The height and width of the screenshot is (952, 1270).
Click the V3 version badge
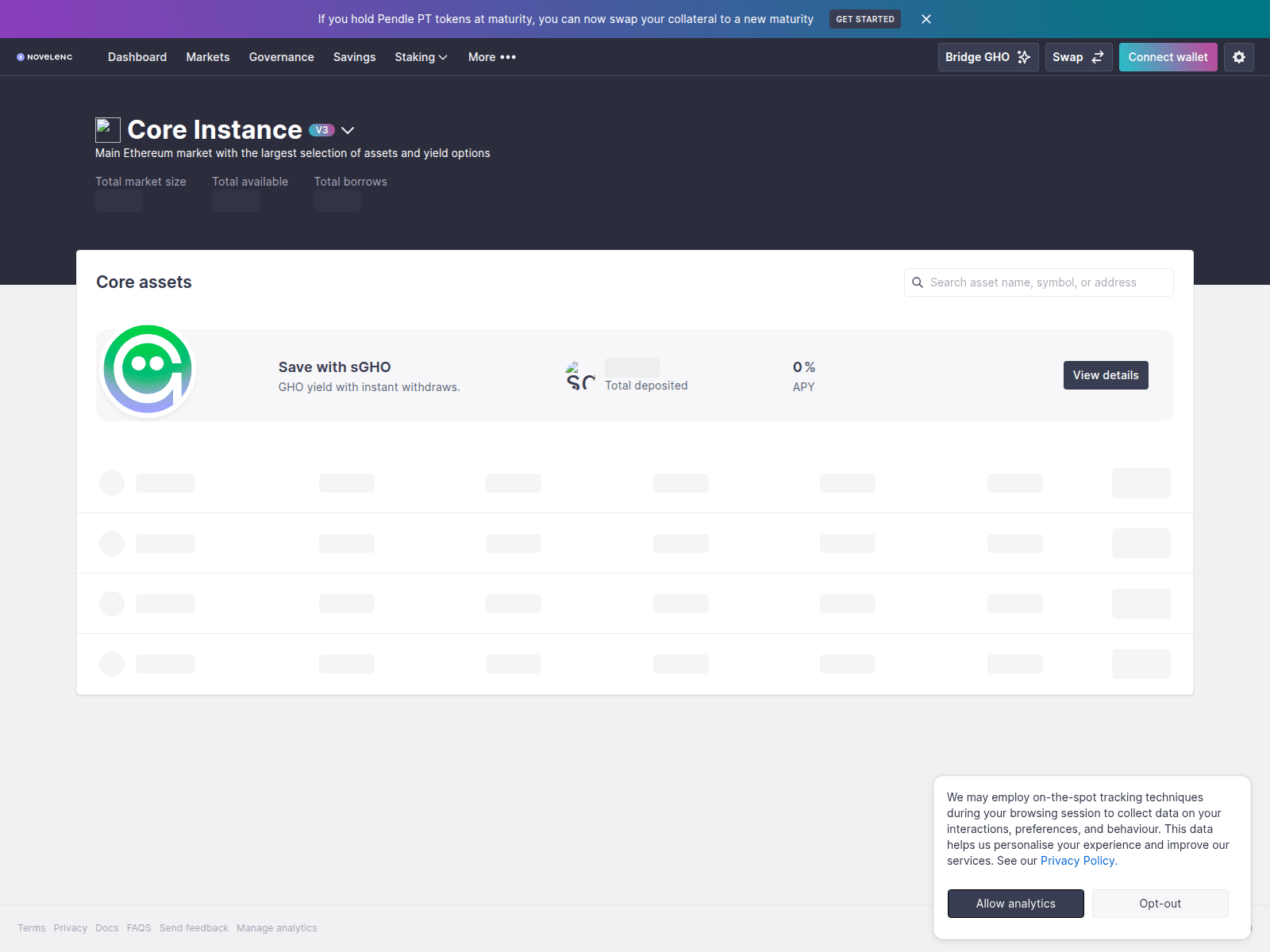[x=321, y=130]
